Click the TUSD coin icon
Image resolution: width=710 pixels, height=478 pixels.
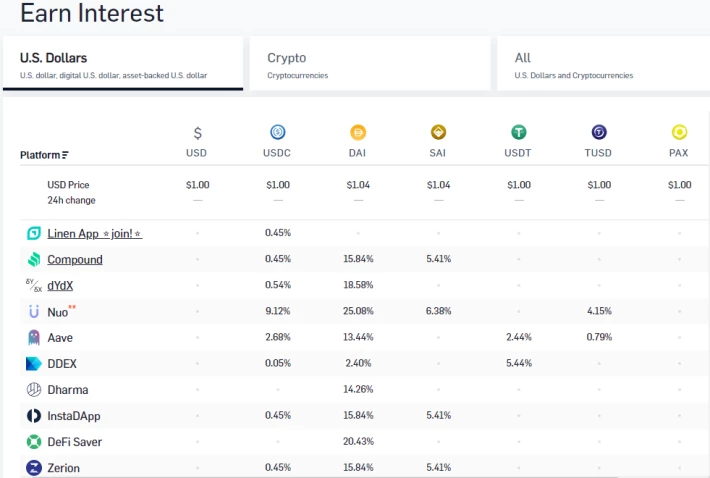(x=599, y=132)
